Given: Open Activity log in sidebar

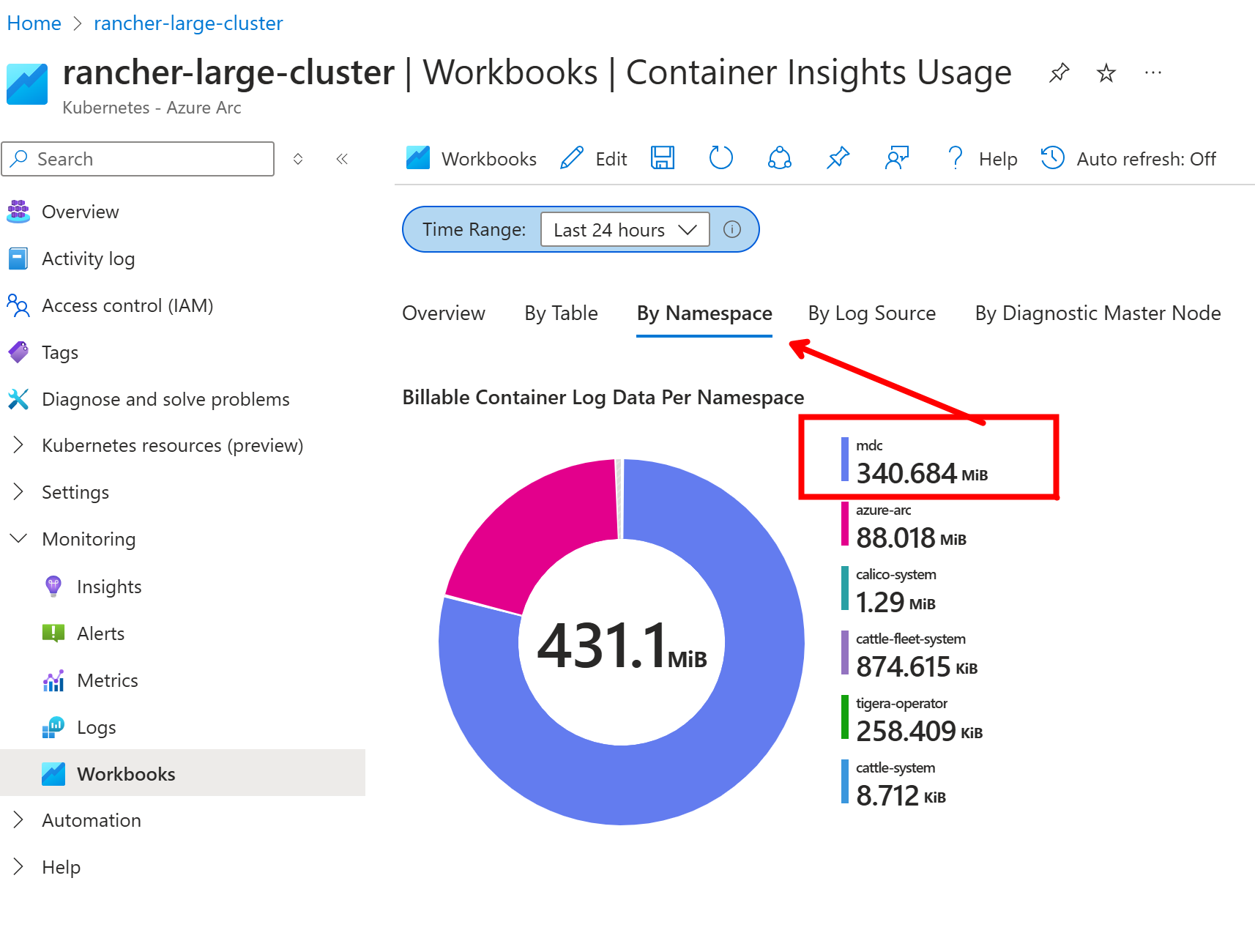Looking at the screenshot, I should pyautogui.click(x=88, y=259).
